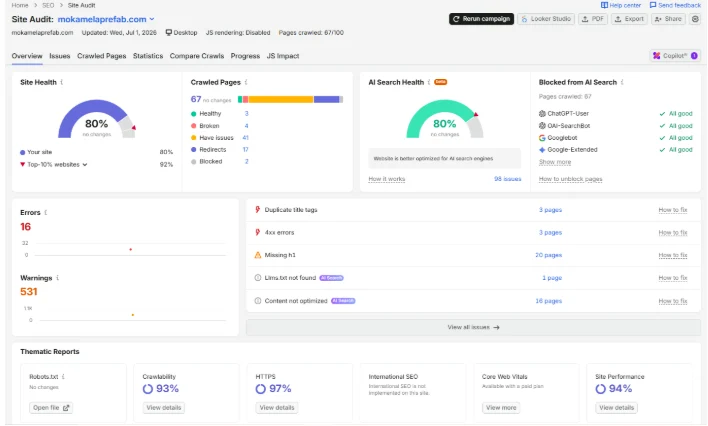Click View details under Crawlability
708x426 pixels.
point(163,408)
